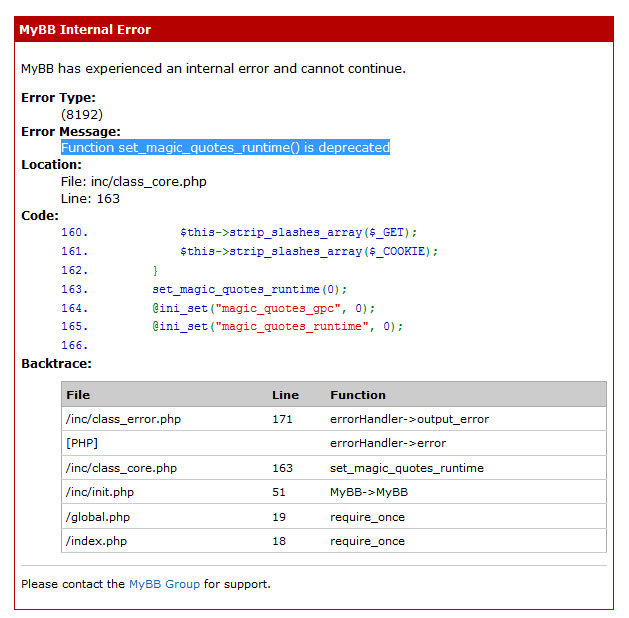Click the /global.php backtrace cell
This screenshot has height=618, width=629.
[x=98, y=517]
